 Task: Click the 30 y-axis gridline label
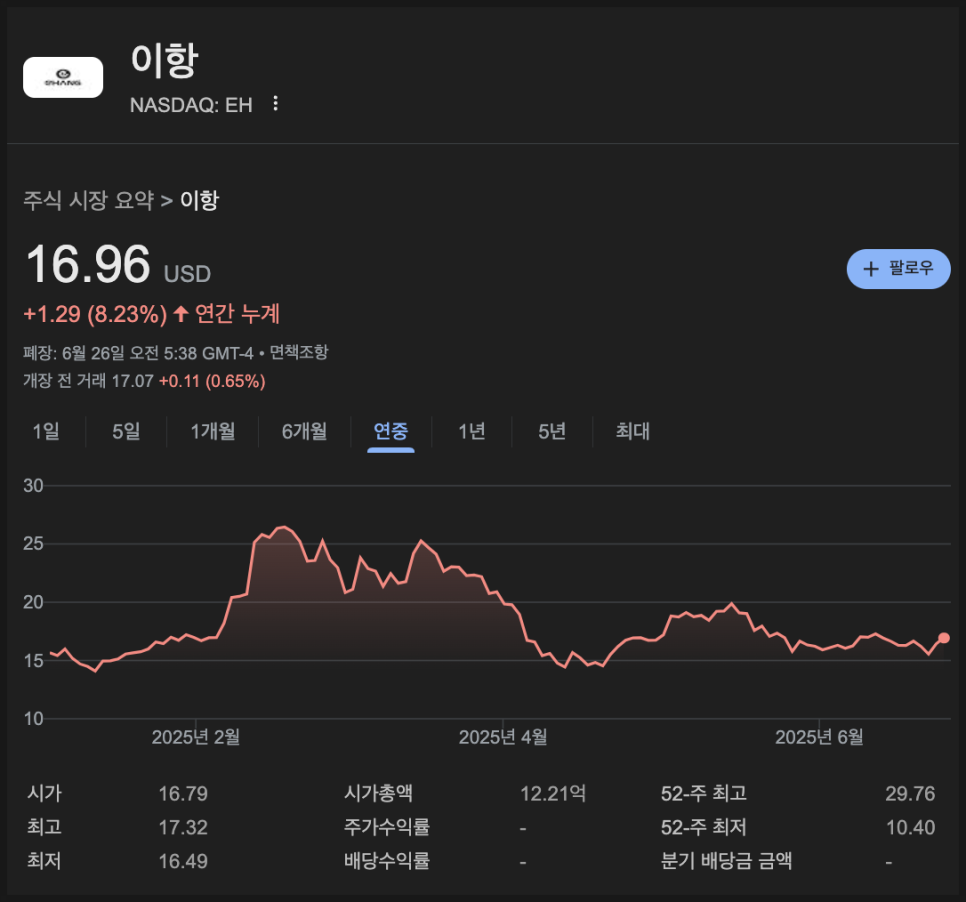[33, 486]
